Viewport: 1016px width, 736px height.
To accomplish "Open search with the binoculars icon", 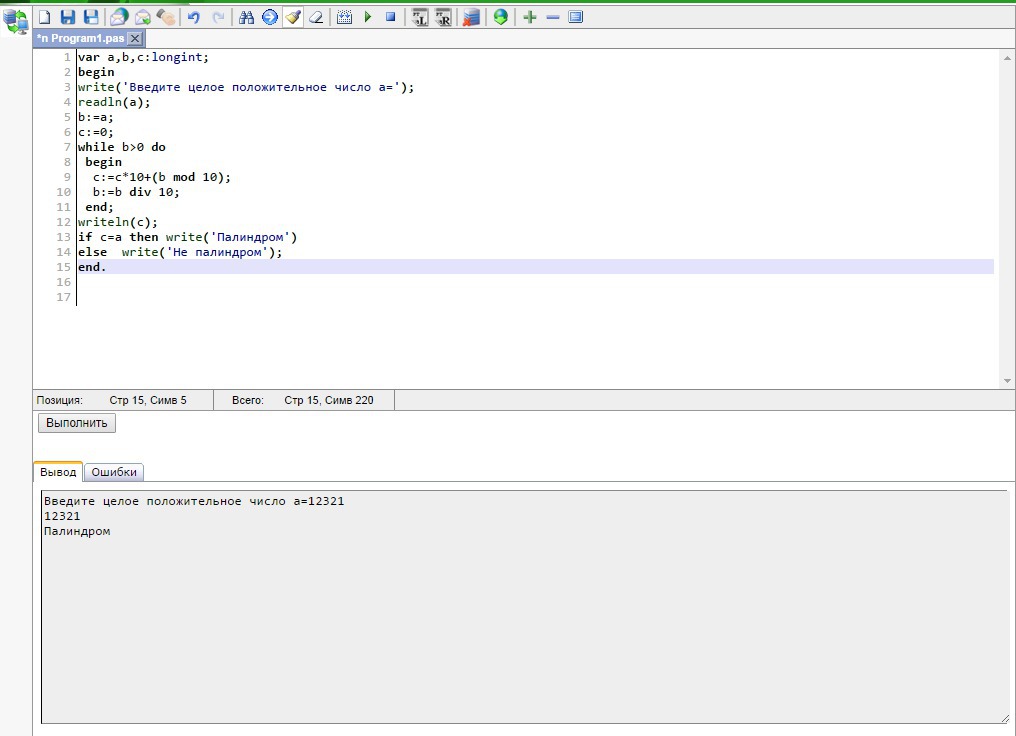I will (246, 17).
